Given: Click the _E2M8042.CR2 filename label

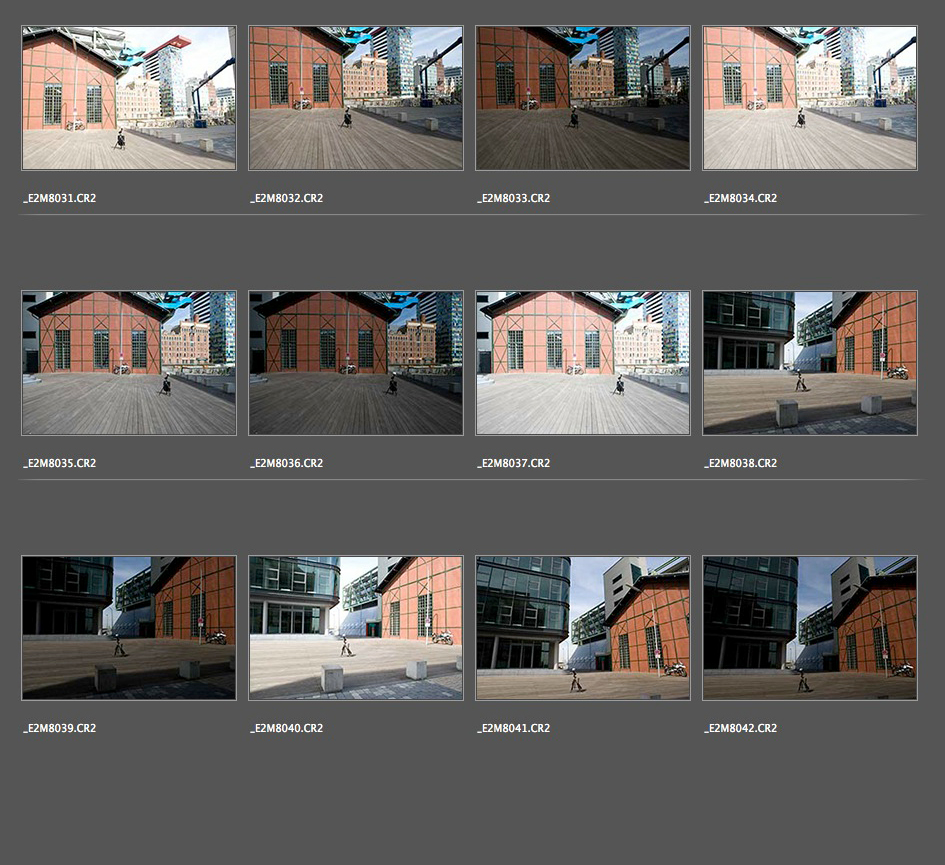Looking at the screenshot, I should pos(741,728).
